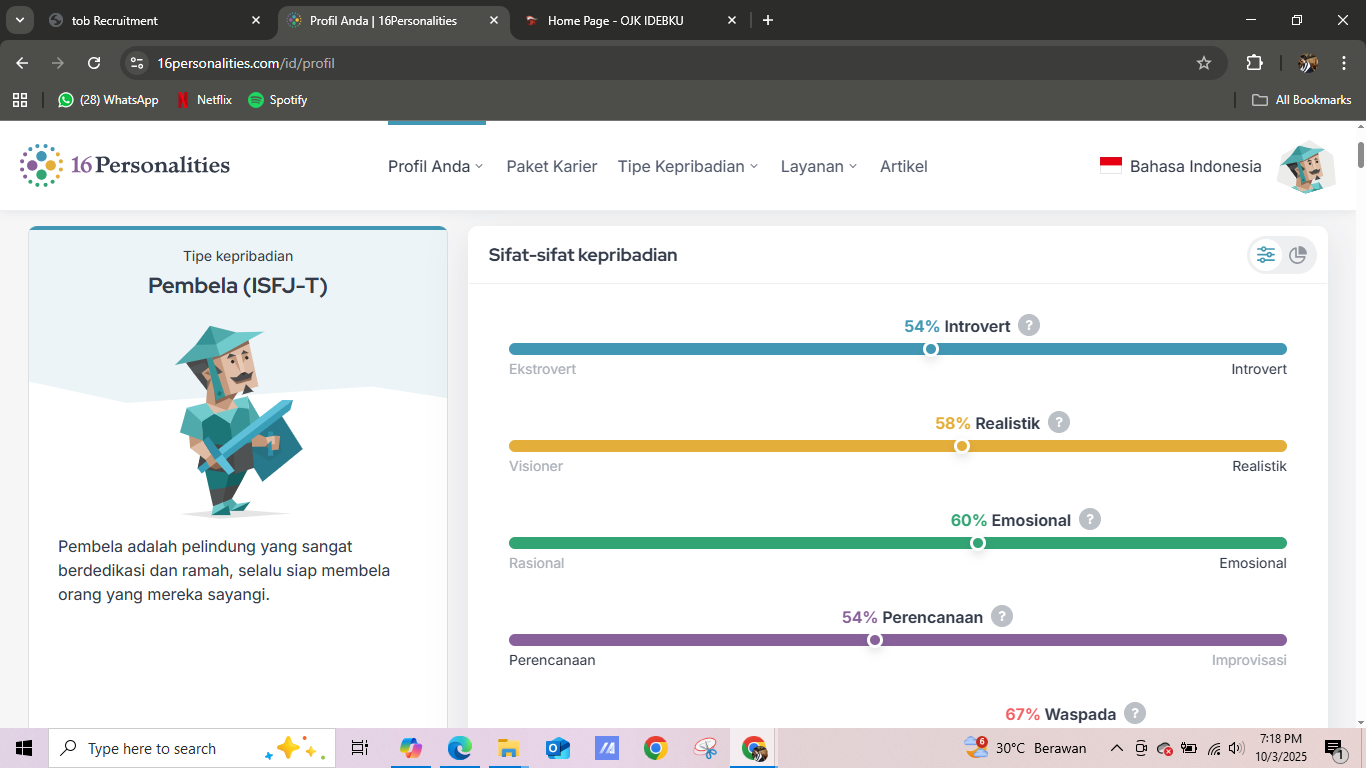Open the Paket Karier menu item
The height and width of the screenshot is (768, 1366).
[552, 167]
